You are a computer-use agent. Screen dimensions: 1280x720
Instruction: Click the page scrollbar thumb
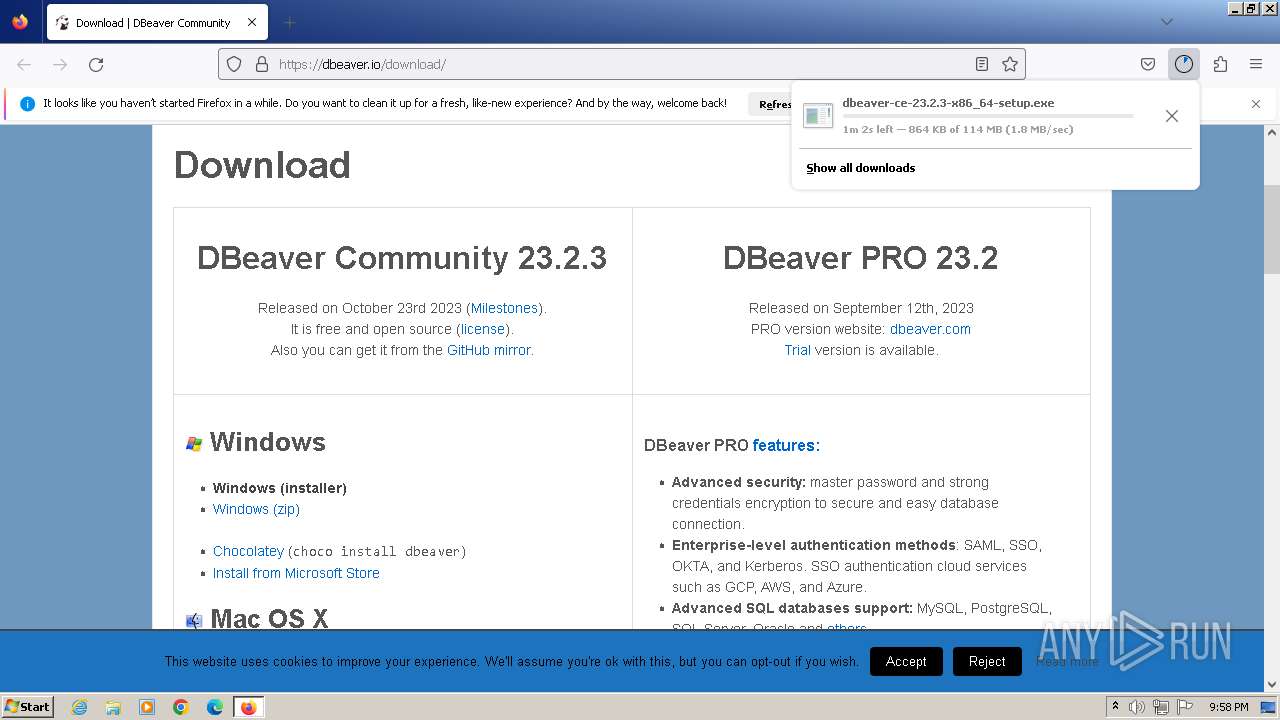pos(1272,229)
